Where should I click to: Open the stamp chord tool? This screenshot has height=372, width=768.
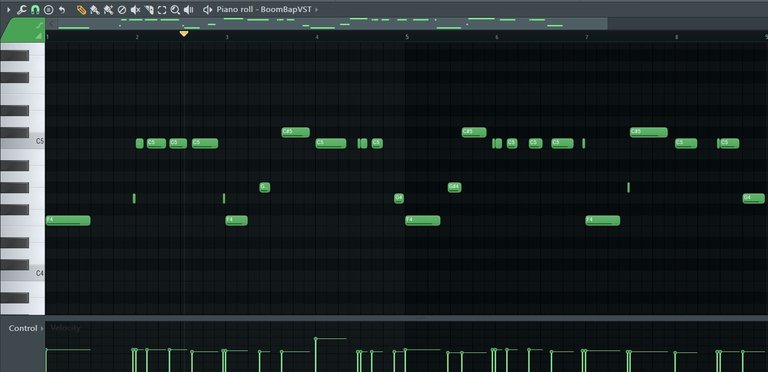click(48, 9)
